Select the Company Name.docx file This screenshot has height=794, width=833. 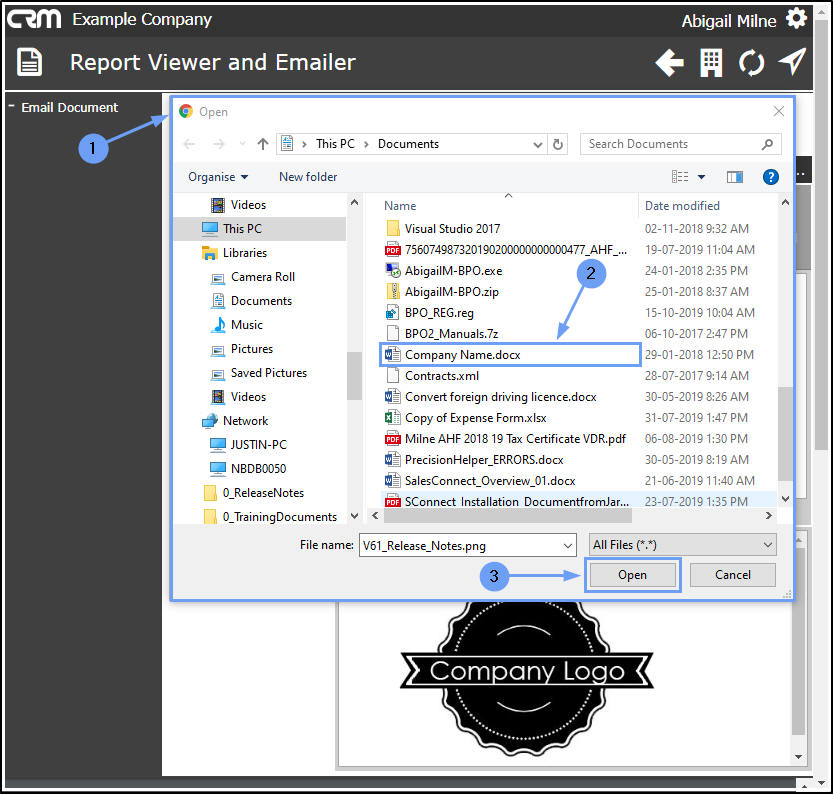(510, 355)
